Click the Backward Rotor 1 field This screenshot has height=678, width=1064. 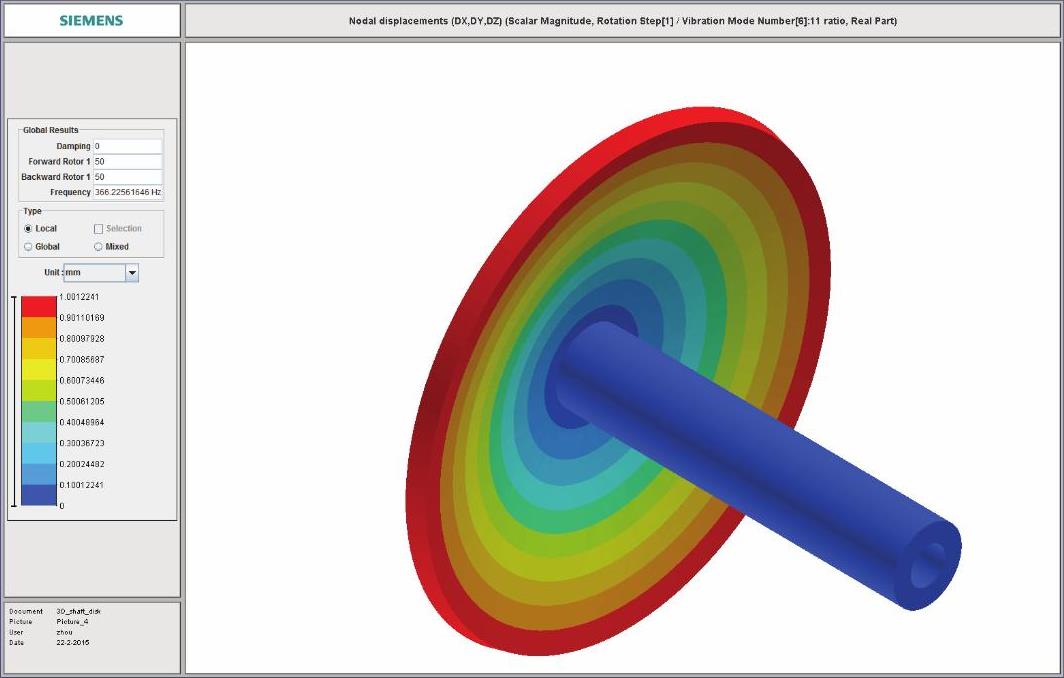click(127, 177)
